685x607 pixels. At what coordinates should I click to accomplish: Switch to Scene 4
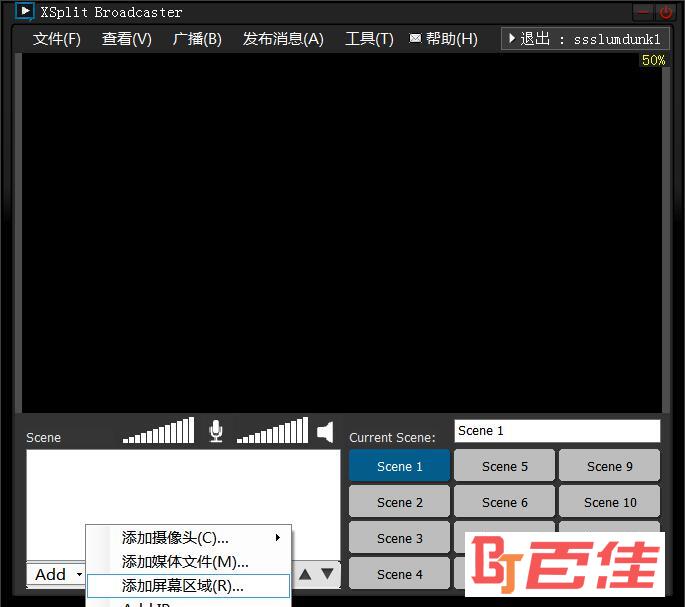(399, 574)
